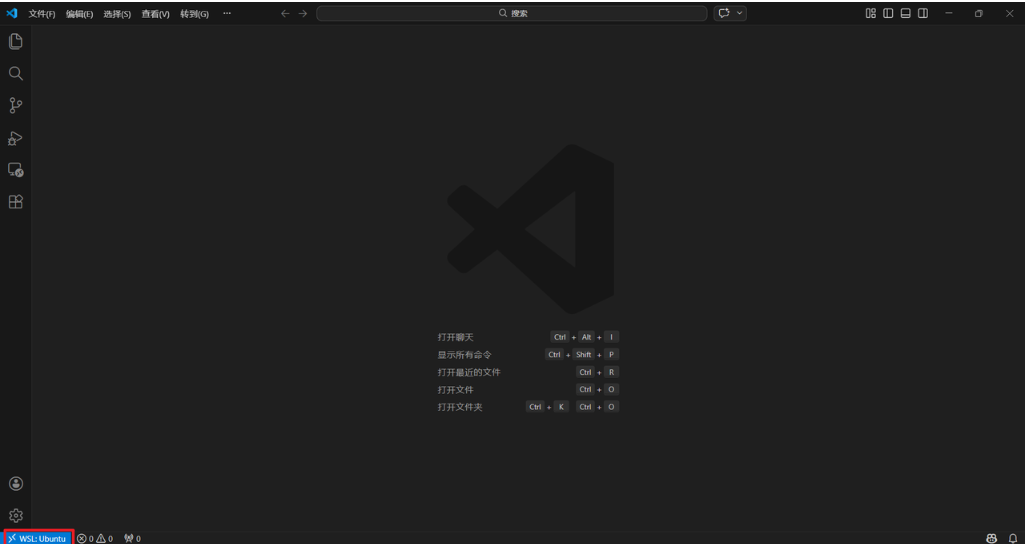The image size is (1026, 544).
Task: Open the Manage gear menu
Action: click(16, 516)
